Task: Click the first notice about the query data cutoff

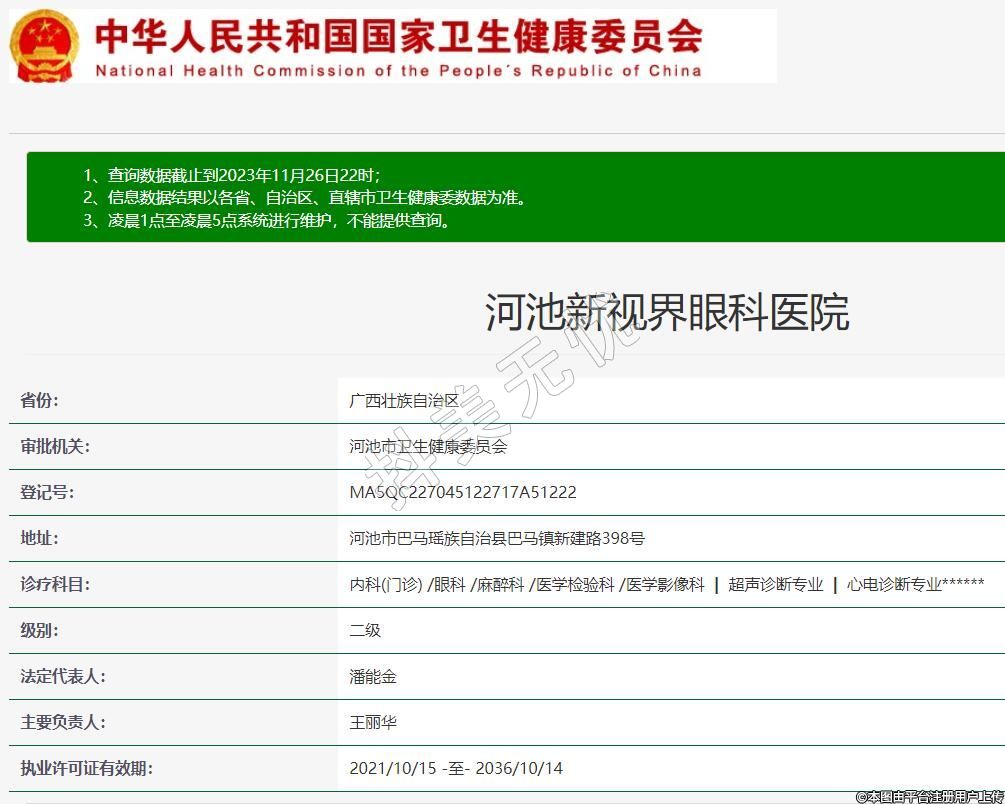Action: (231, 174)
